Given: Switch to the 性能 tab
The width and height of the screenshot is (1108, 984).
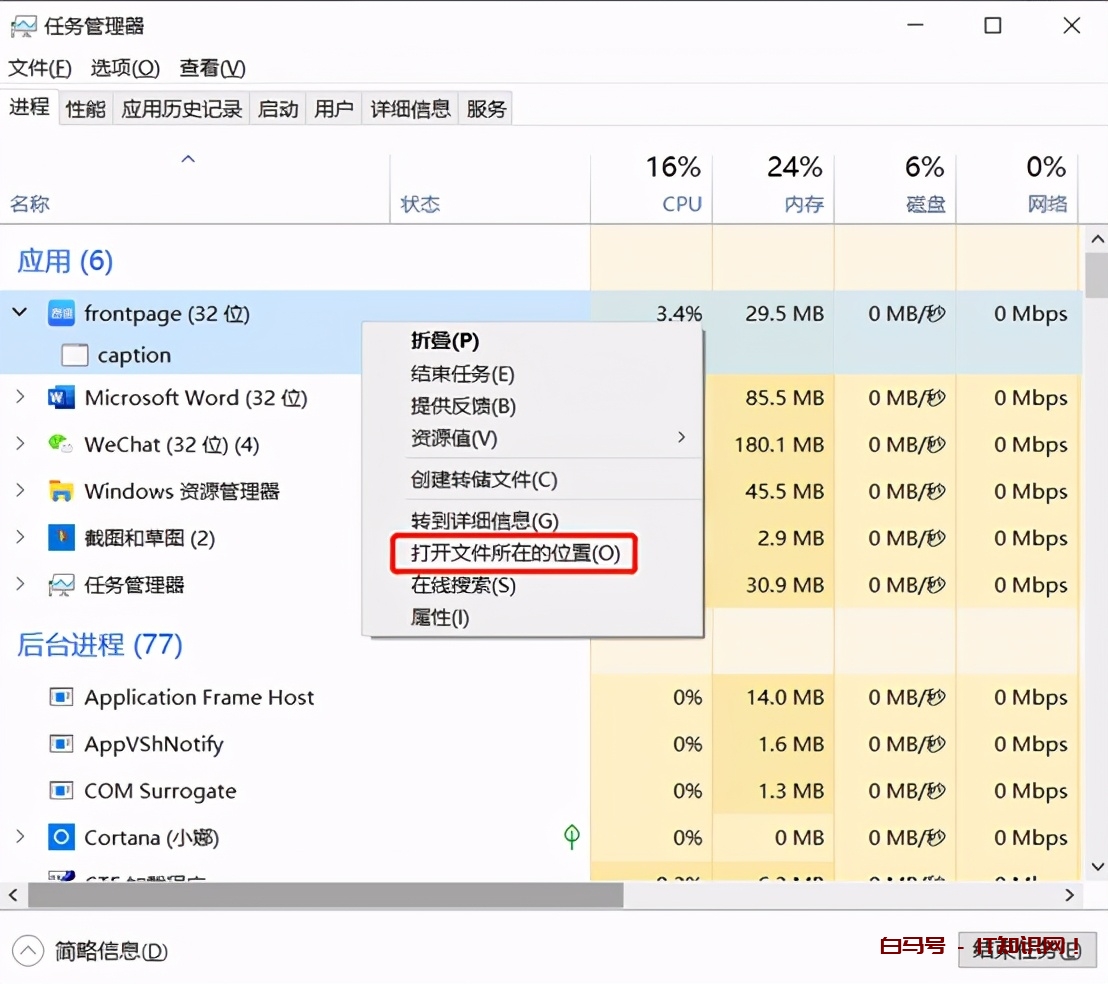Looking at the screenshot, I should pyautogui.click(x=85, y=108).
